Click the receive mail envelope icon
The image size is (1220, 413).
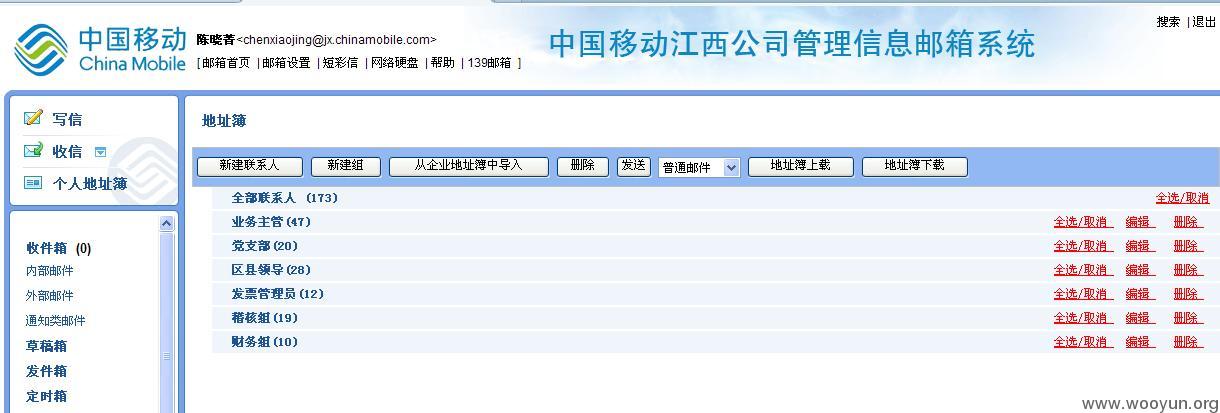click(34, 151)
